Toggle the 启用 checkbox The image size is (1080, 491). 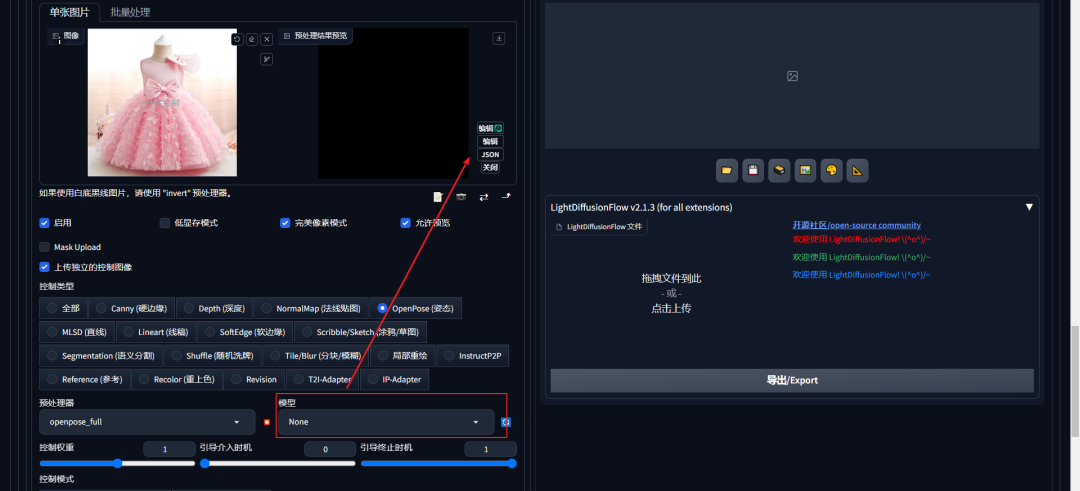(x=45, y=223)
